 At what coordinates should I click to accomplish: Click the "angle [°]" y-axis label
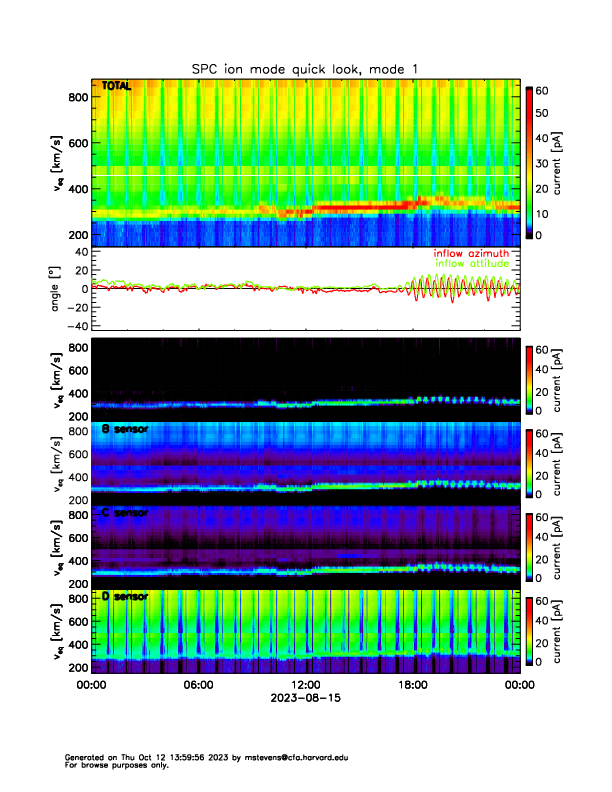tap(57, 289)
